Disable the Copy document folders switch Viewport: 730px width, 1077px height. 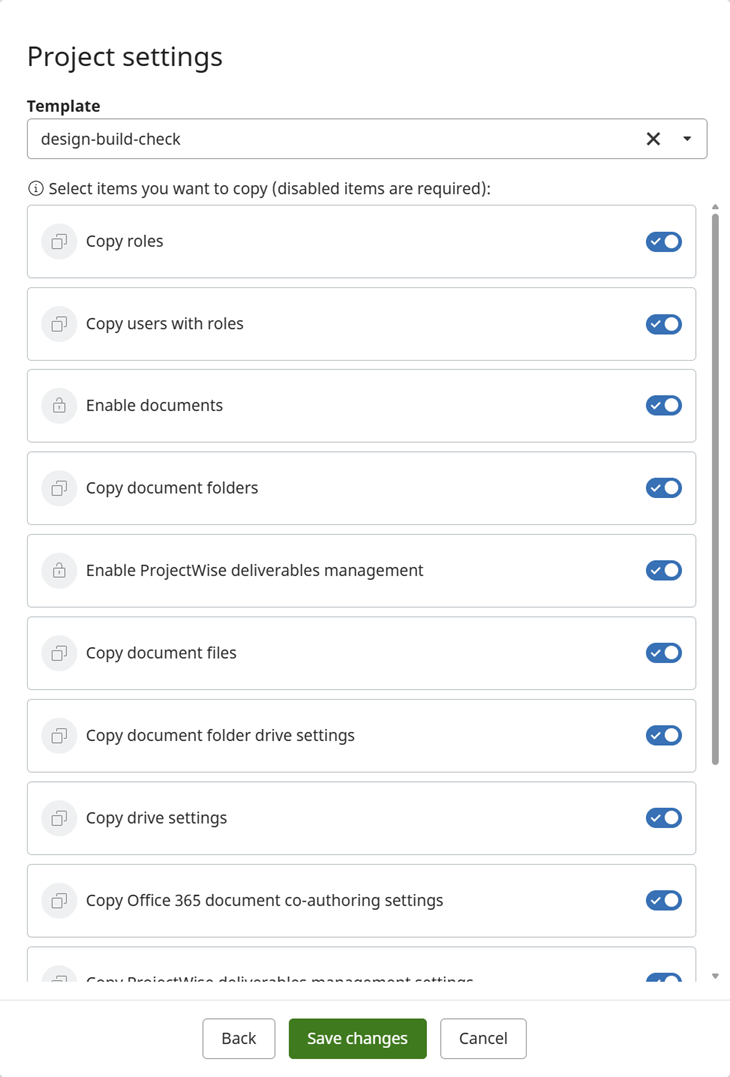coord(663,488)
